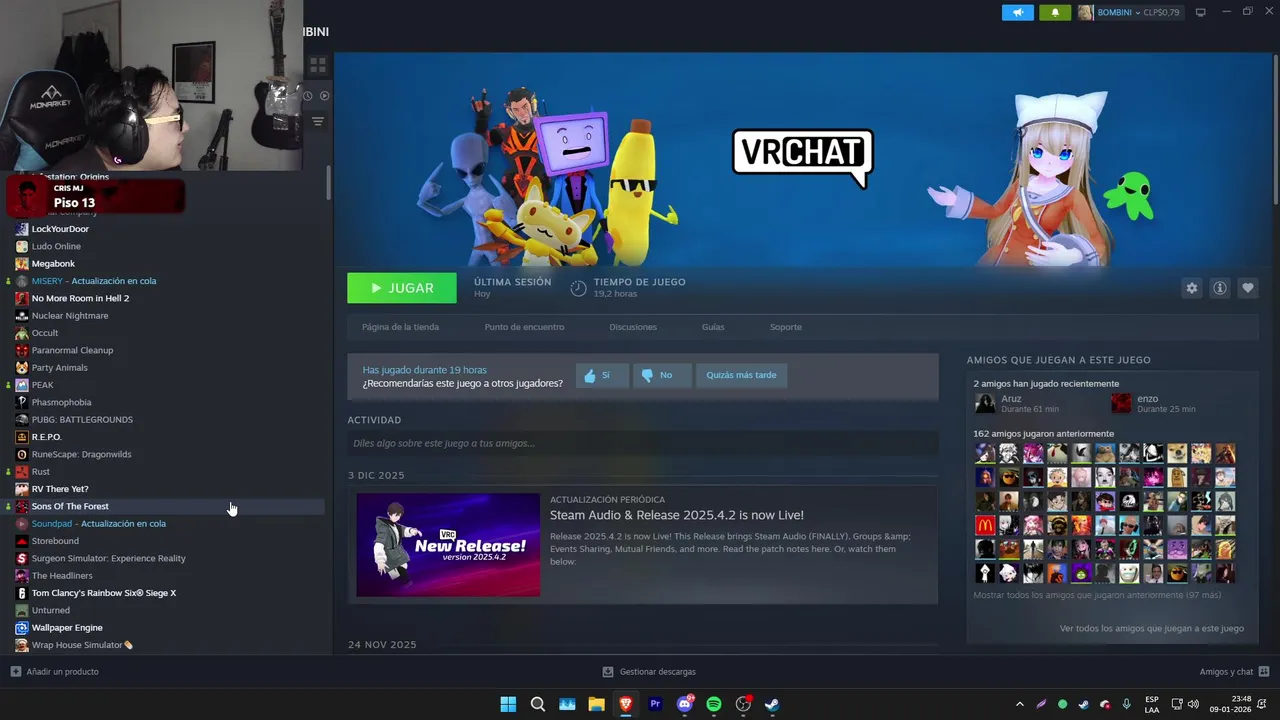Click the Rust game icon
1280x720 pixels.
[22, 472]
